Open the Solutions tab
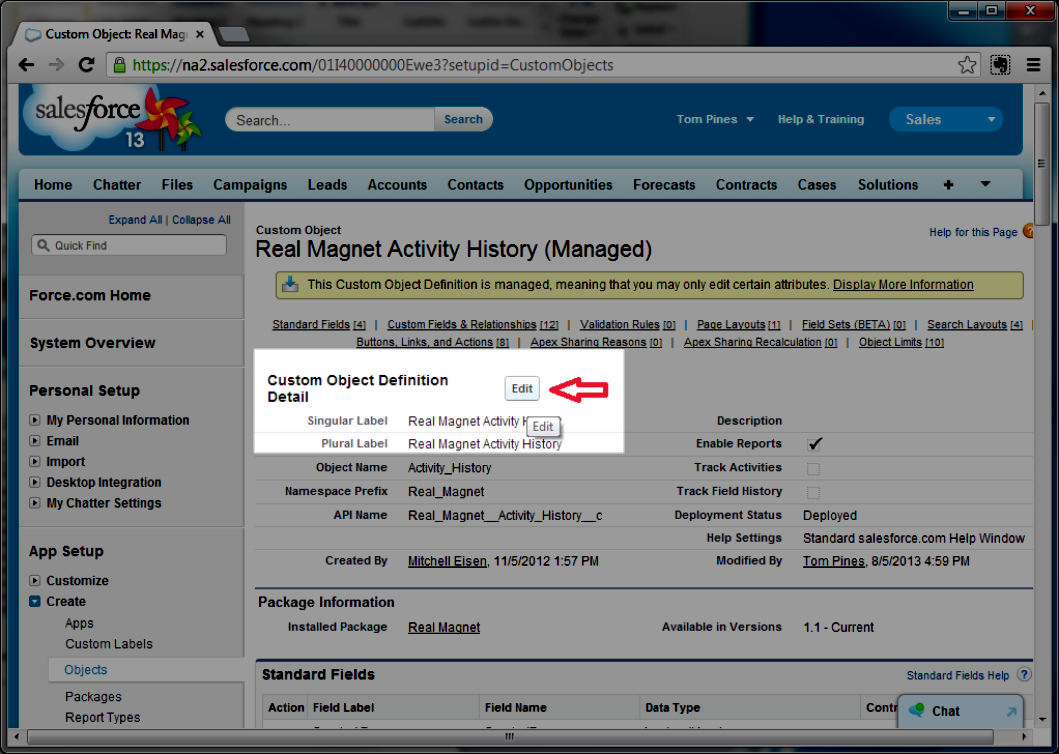This screenshot has width=1059, height=754. (x=887, y=184)
